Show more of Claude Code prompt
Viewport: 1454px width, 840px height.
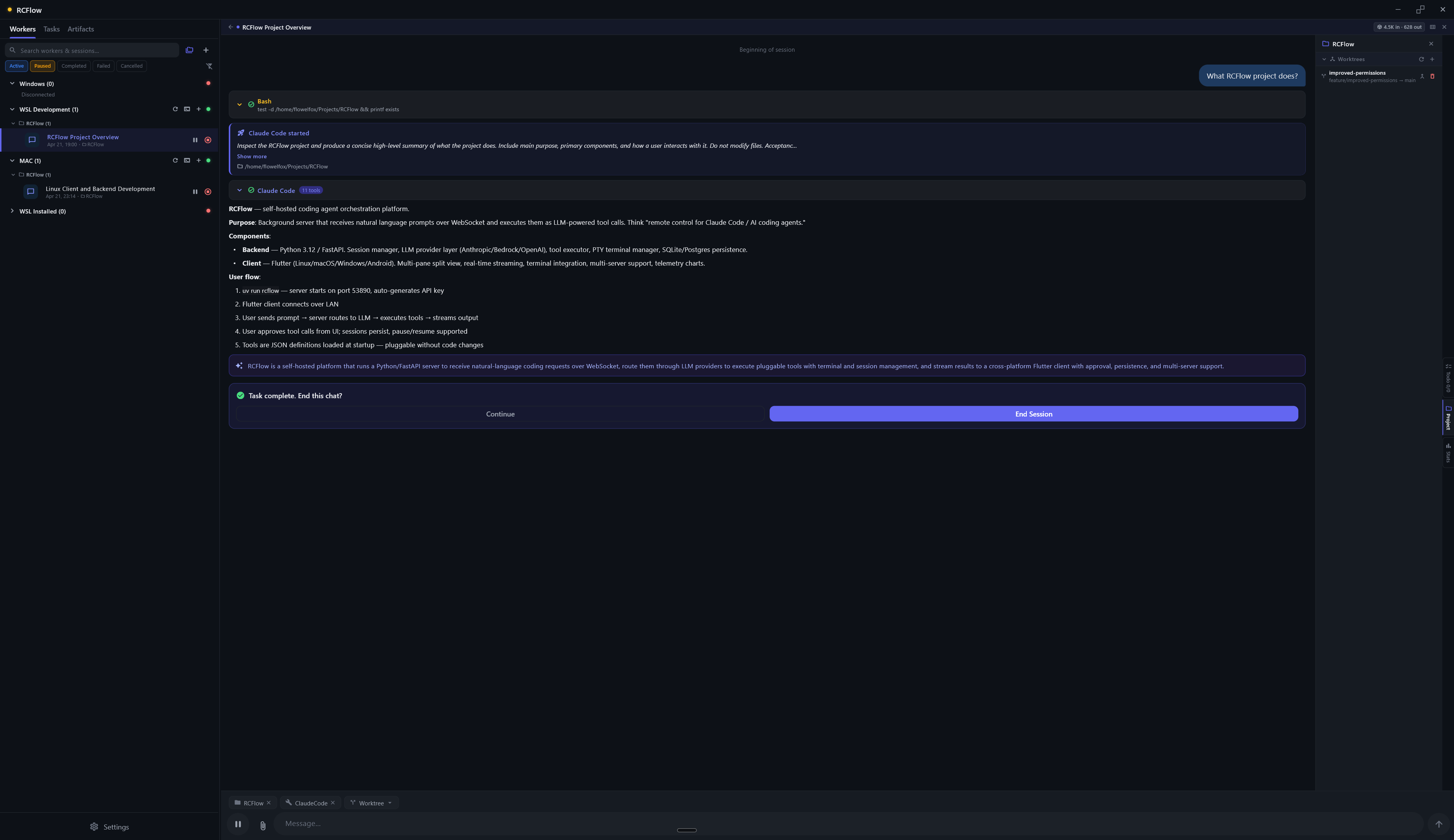coord(252,156)
